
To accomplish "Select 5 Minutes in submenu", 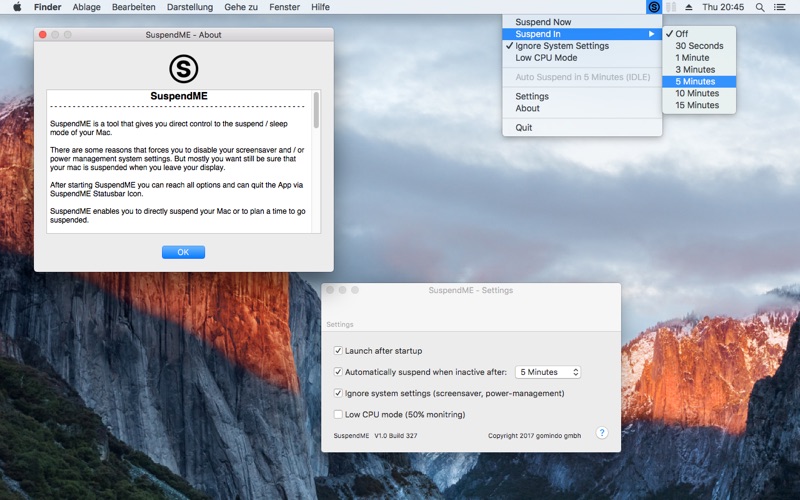I will point(699,81).
